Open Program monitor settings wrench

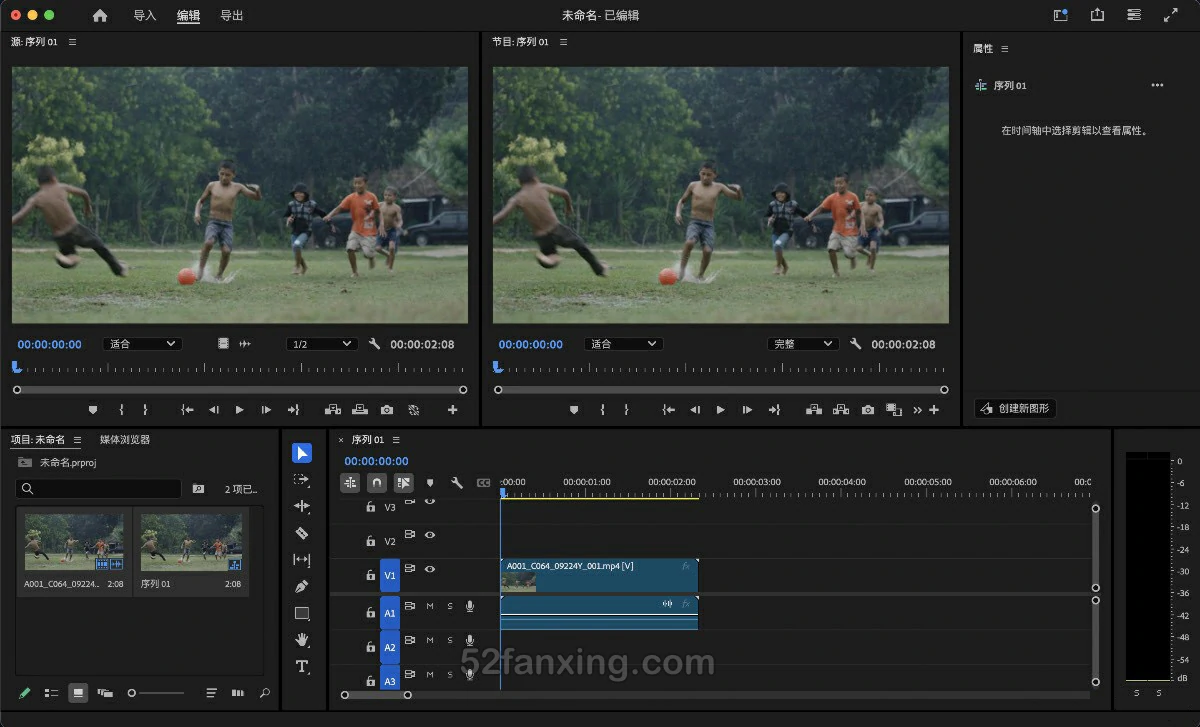tap(856, 344)
